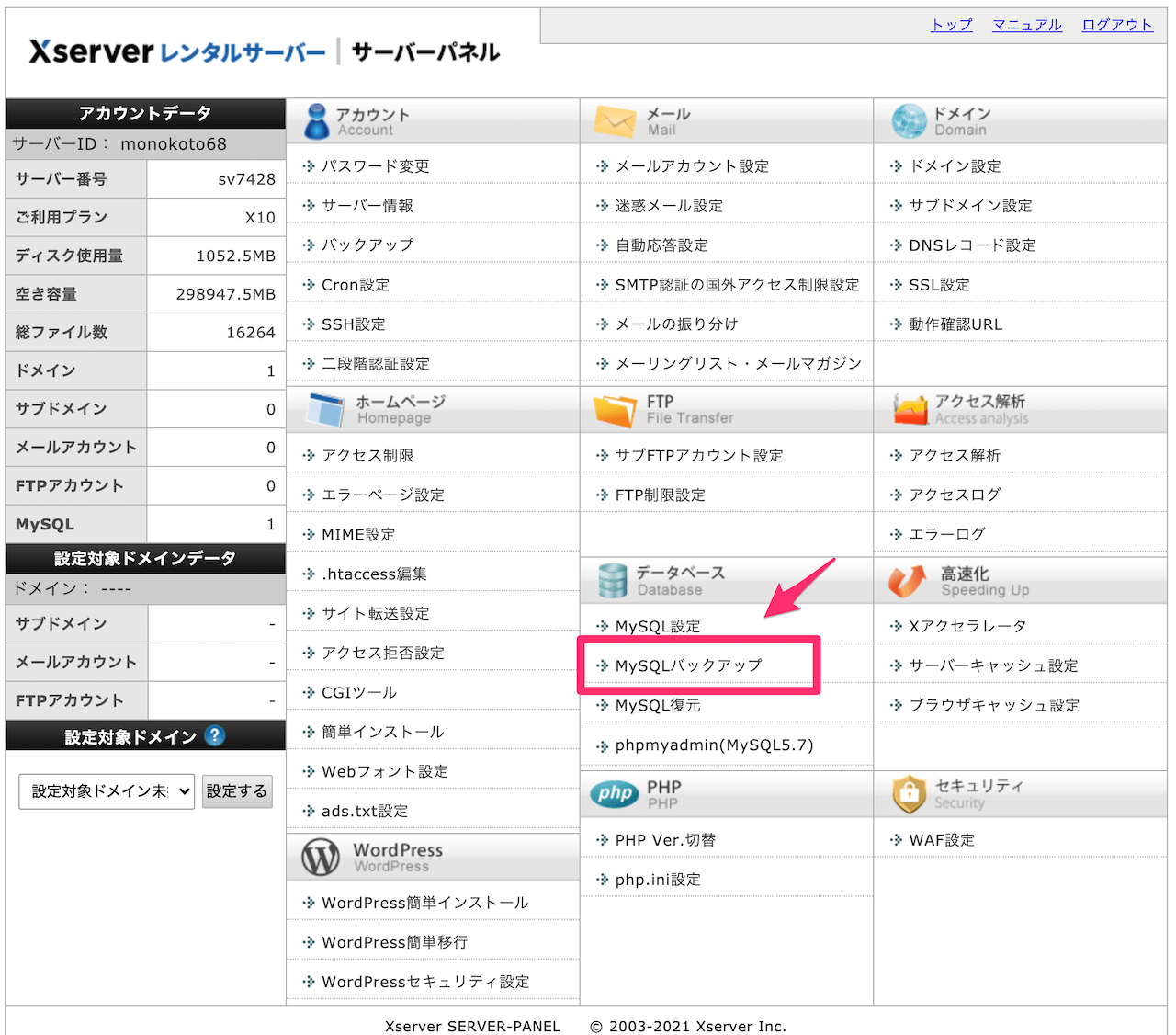Open WAF設定

pos(942,841)
